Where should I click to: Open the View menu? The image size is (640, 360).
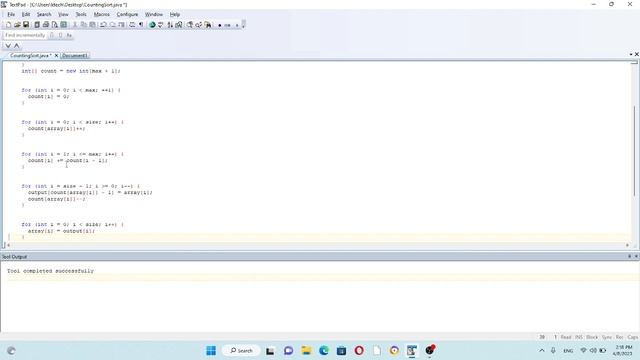63,14
